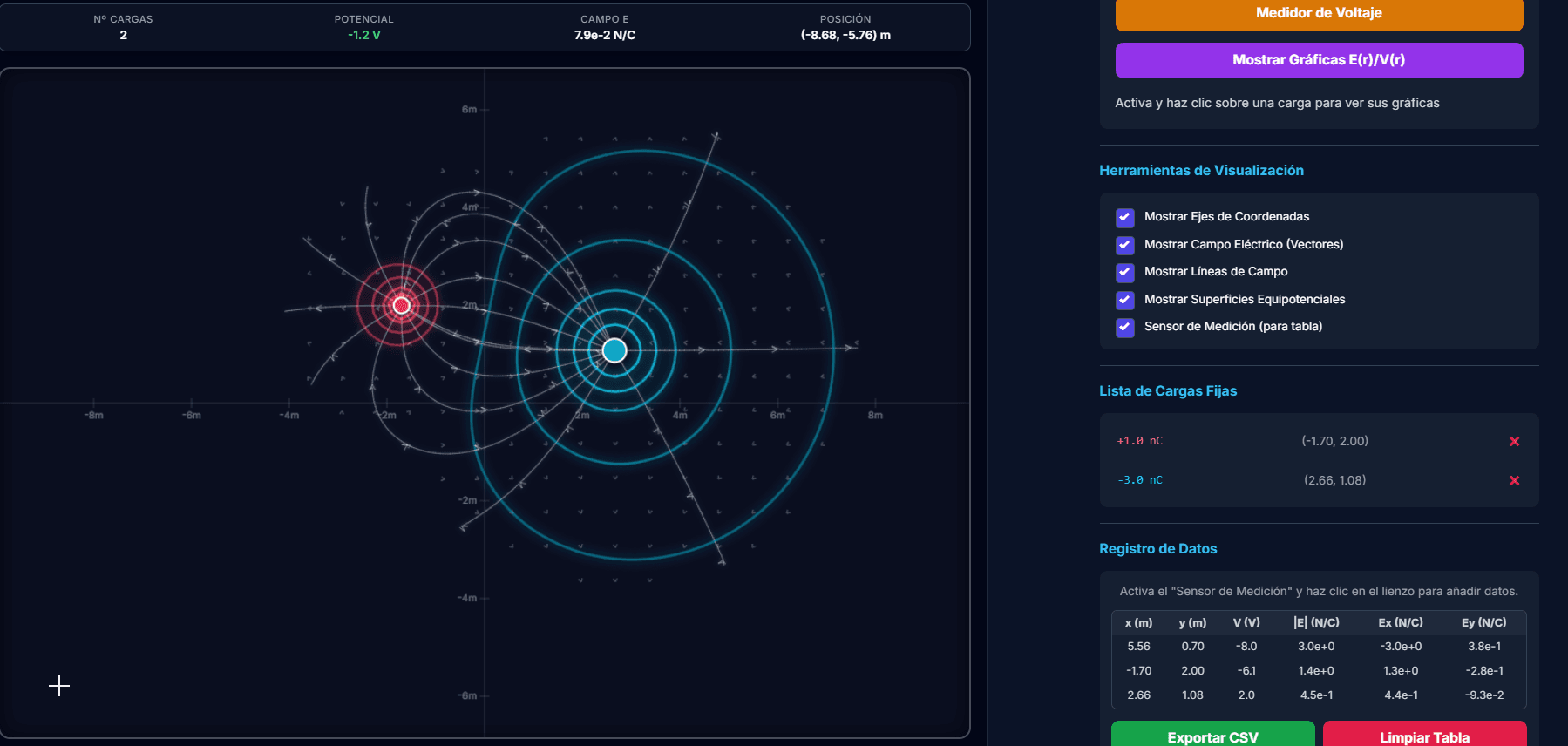Click the |E| (N/C) column header
The image size is (1568, 746).
(1316, 622)
